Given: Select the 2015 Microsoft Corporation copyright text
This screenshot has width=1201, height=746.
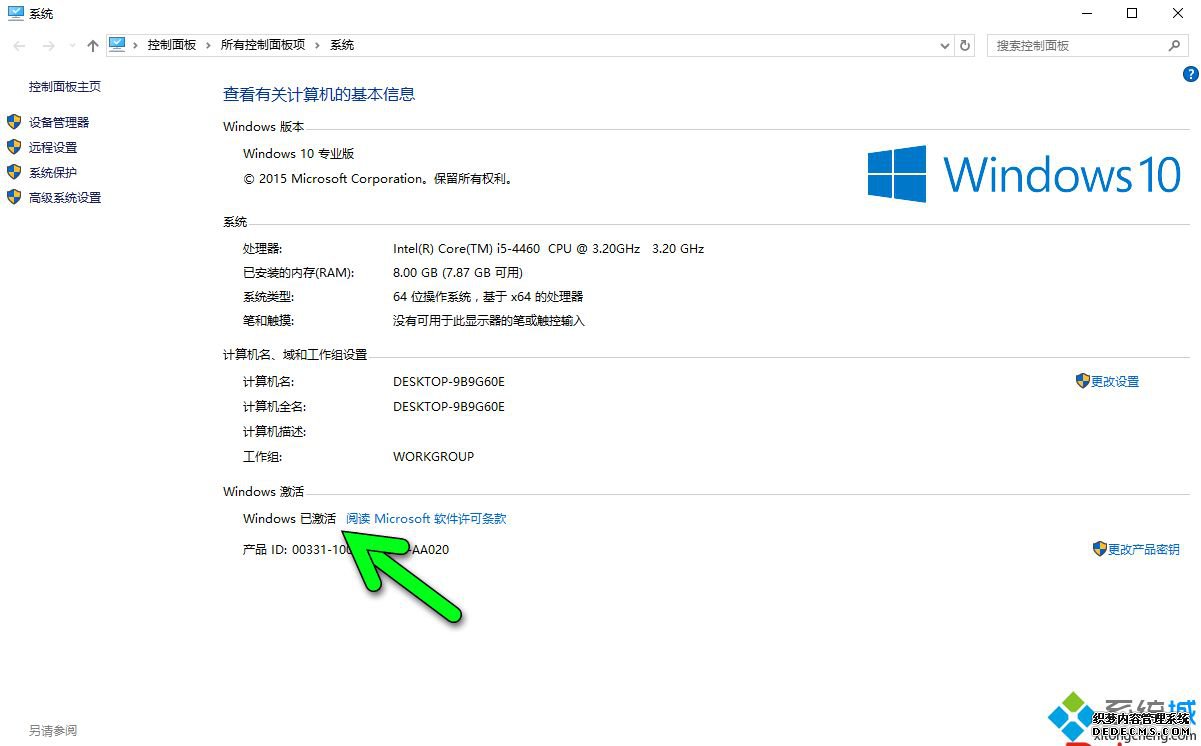Looking at the screenshot, I should [x=379, y=179].
